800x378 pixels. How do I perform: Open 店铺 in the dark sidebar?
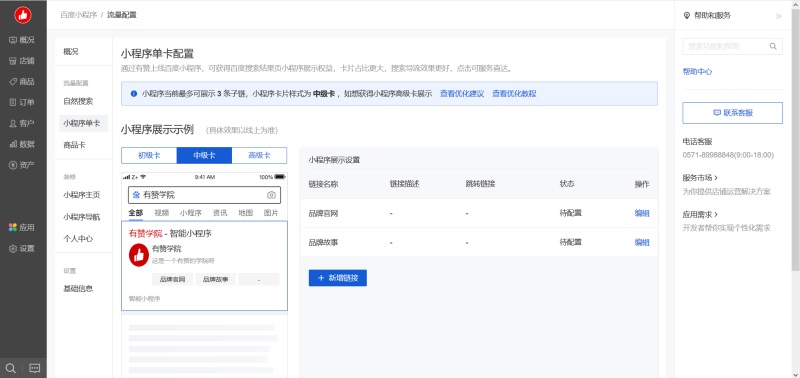click(23, 61)
